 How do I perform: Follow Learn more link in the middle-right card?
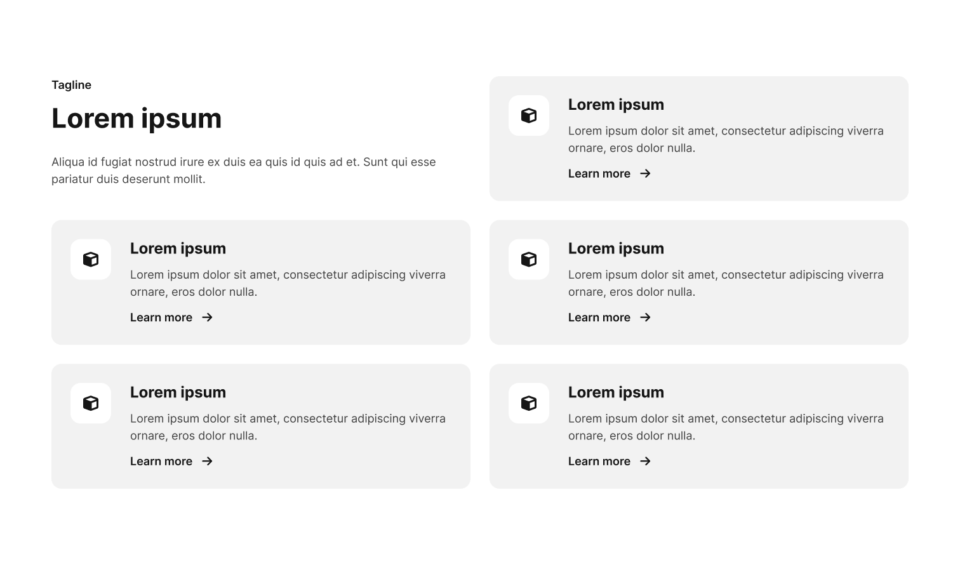[x=609, y=318]
